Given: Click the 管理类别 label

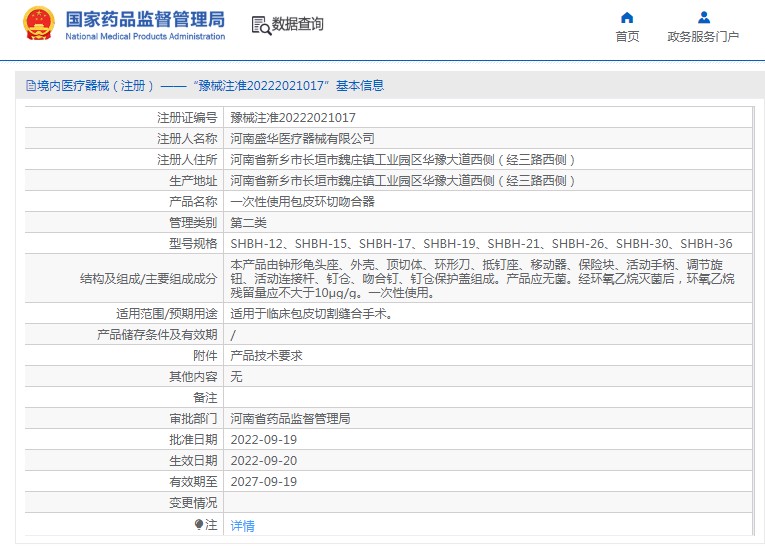Looking at the screenshot, I should tap(193, 223).
